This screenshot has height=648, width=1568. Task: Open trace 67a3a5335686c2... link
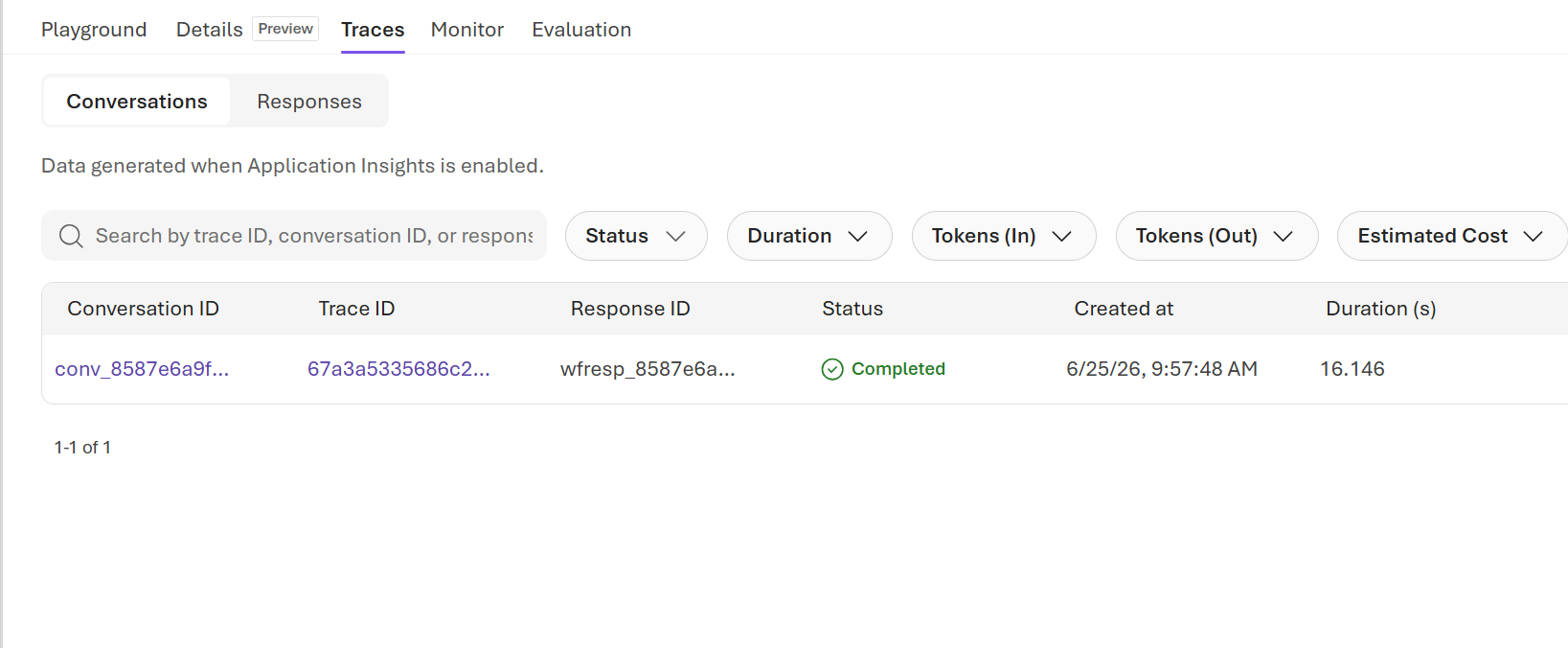pyautogui.click(x=398, y=369)
